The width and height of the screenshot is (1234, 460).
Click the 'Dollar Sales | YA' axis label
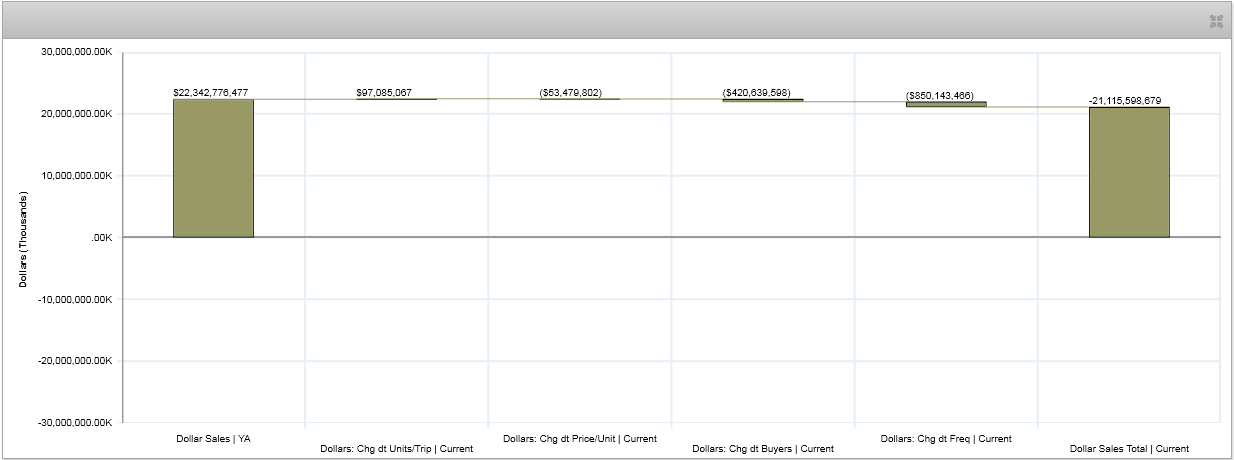213,438
